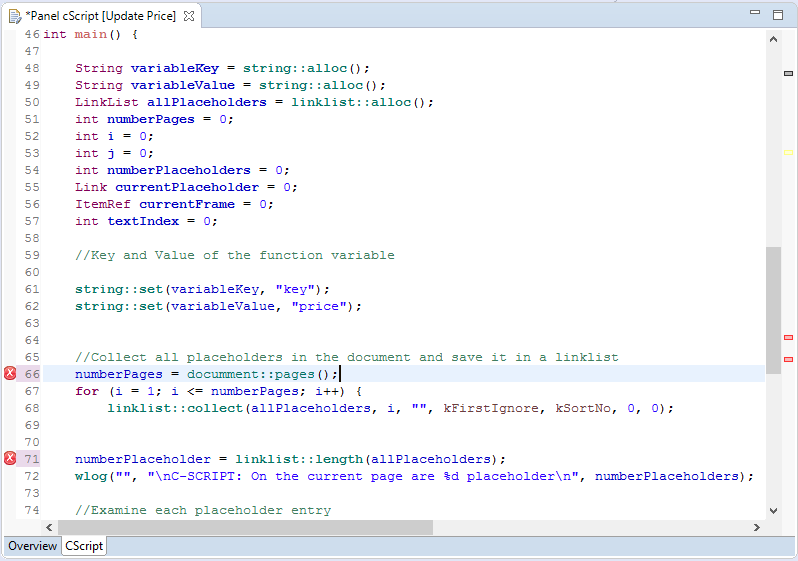Switch to the Overview tab
This screenshot has width=798, height=561.
pos(32,546)
